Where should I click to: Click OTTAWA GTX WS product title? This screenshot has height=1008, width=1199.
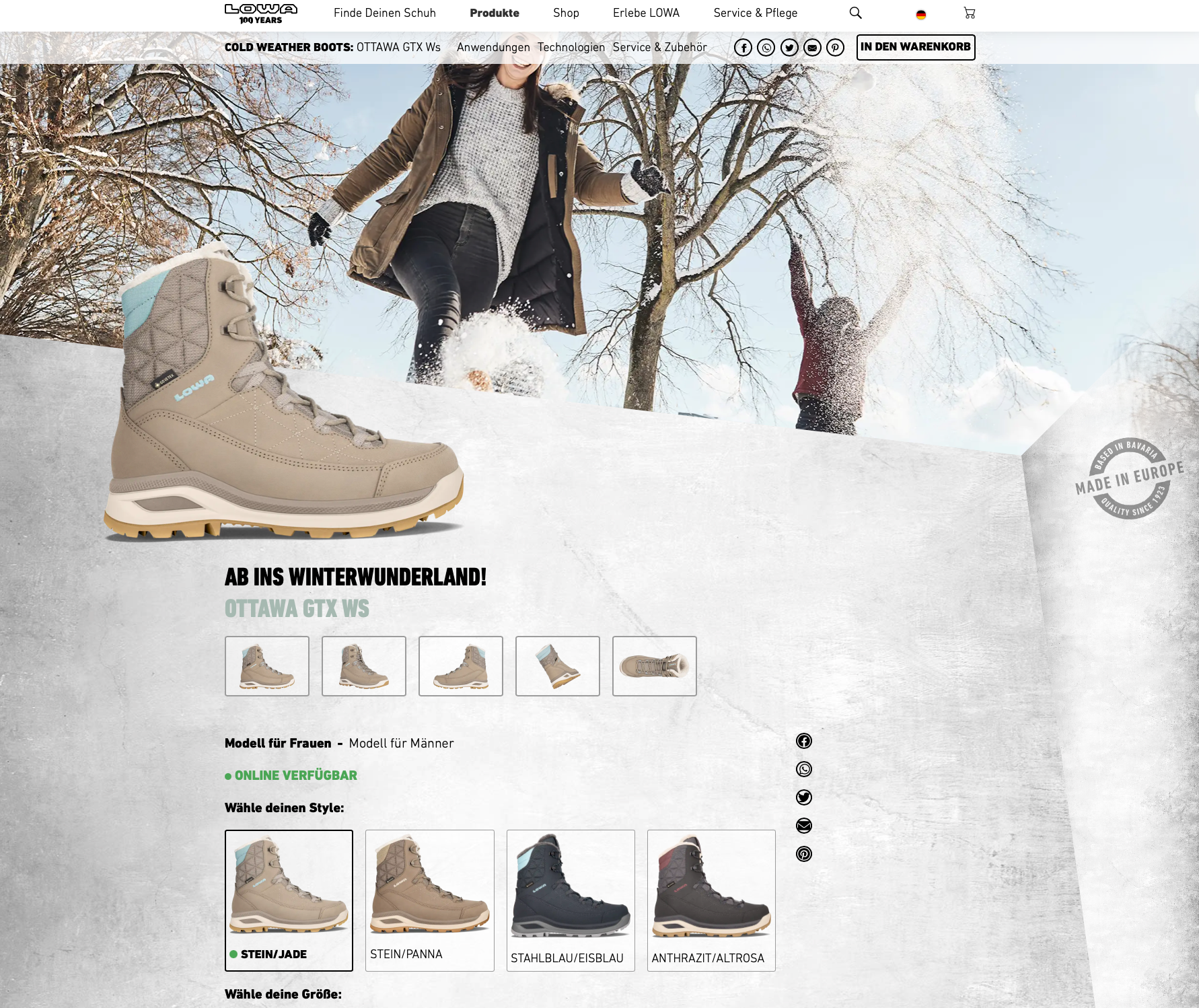tap(297, 609)
